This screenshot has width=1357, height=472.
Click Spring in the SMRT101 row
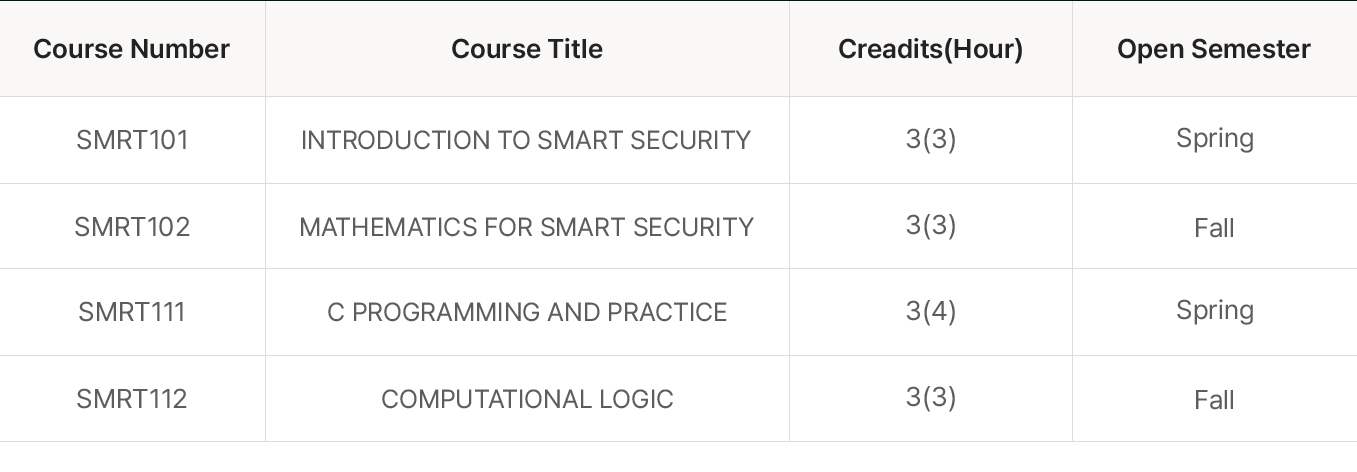[x=1214, y=139]
